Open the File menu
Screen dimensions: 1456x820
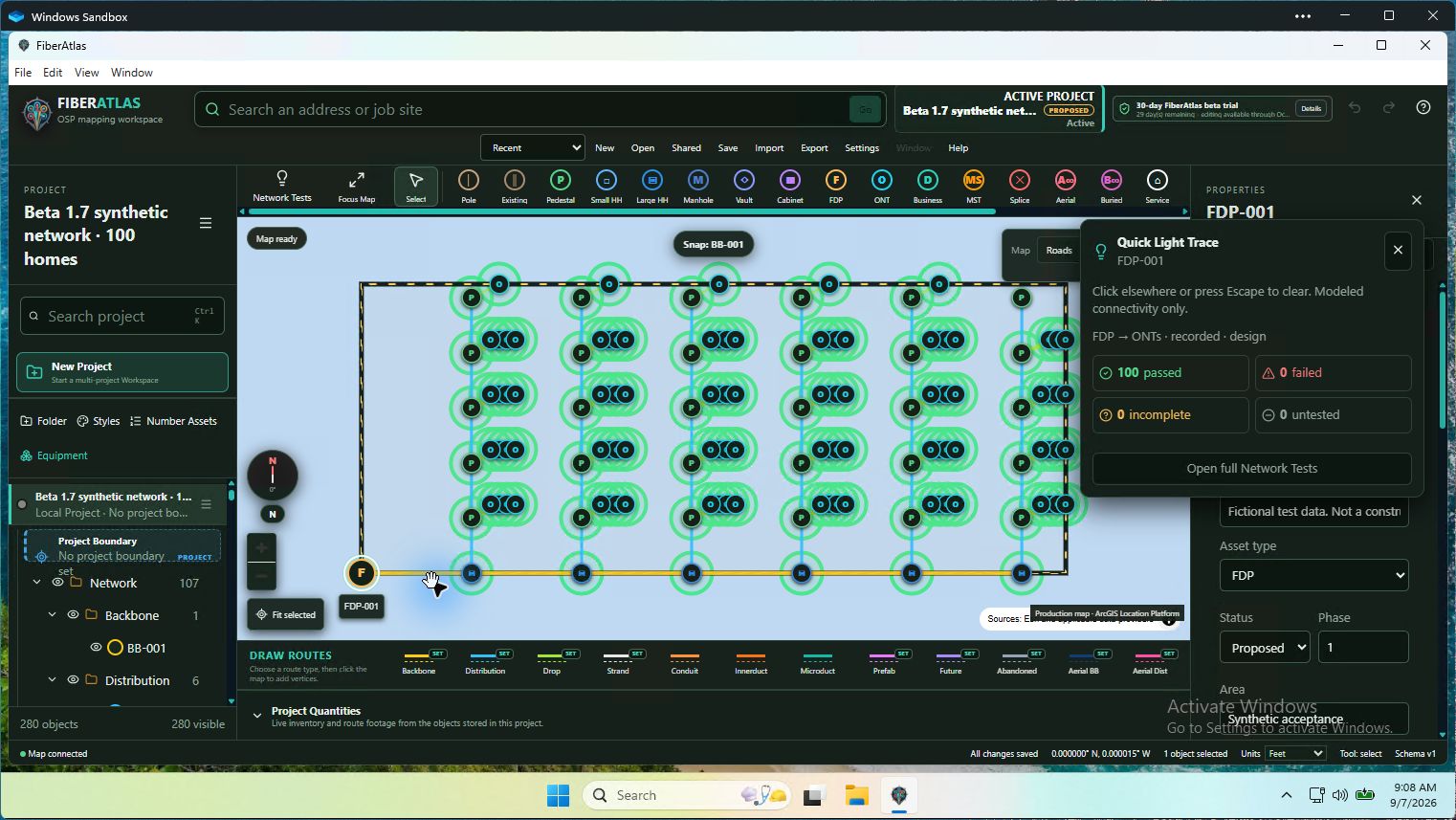pyautogui.click(x=23, y=73)
